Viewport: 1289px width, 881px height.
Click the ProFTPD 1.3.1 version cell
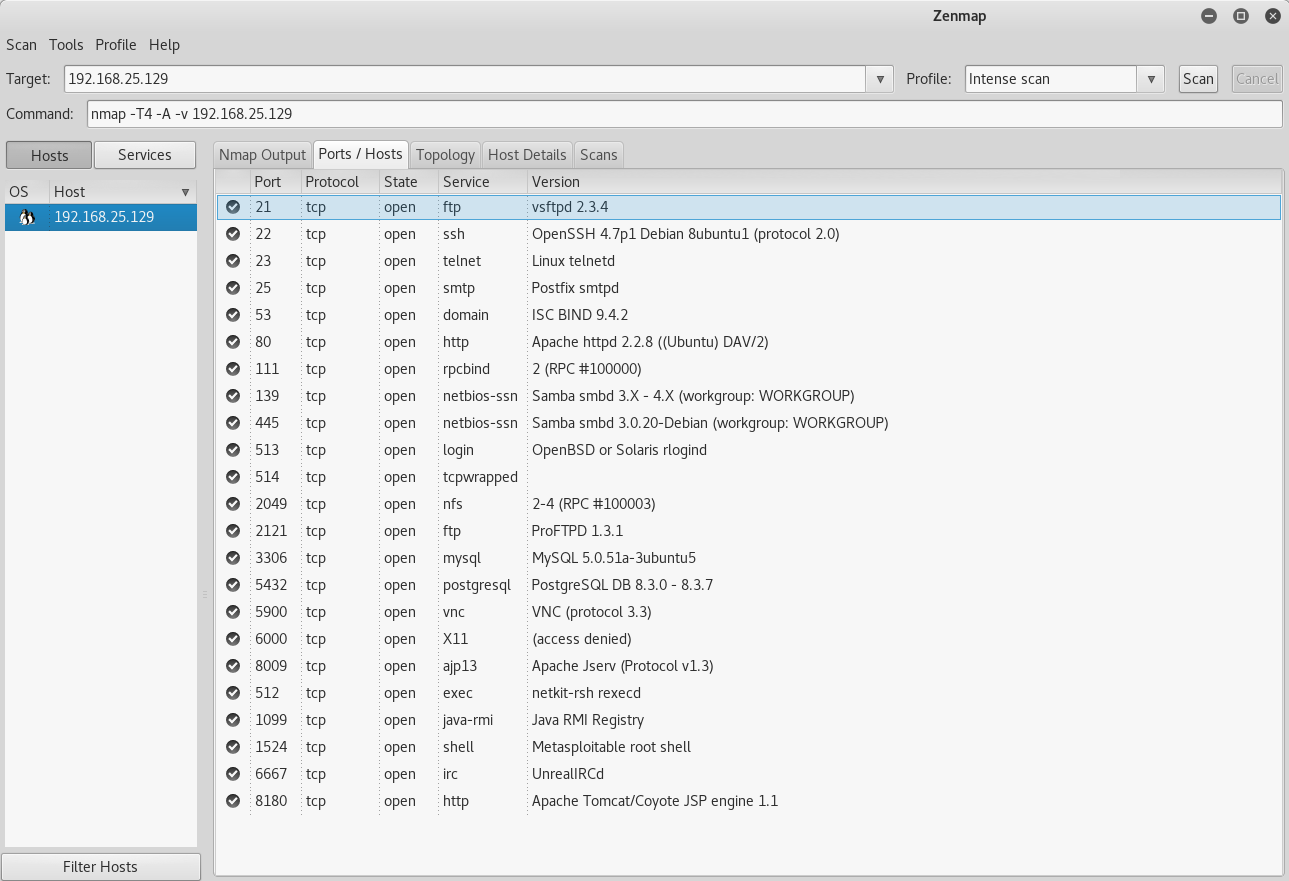tap(577, 531)
